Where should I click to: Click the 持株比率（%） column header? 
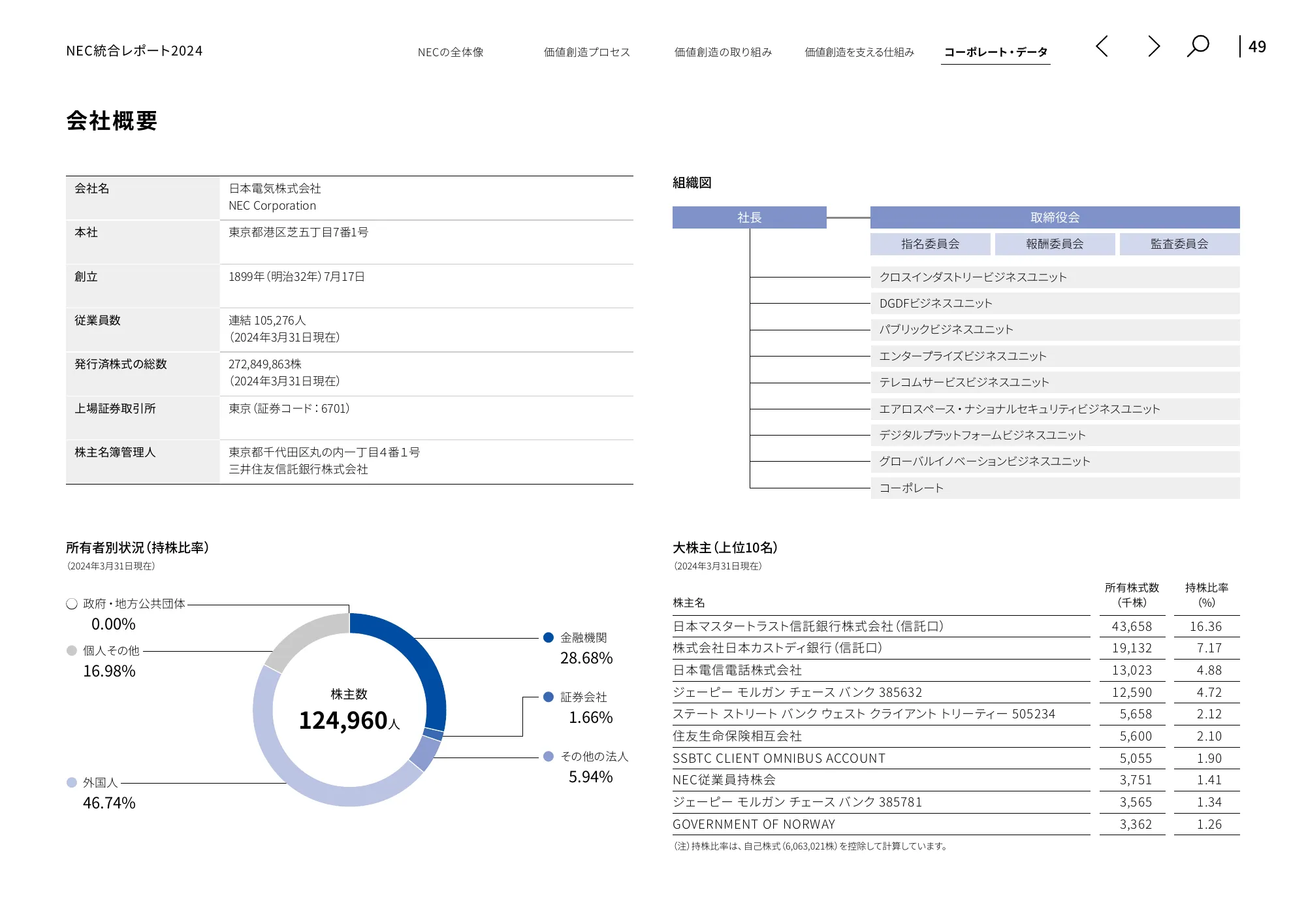[x=1207, y=596]
